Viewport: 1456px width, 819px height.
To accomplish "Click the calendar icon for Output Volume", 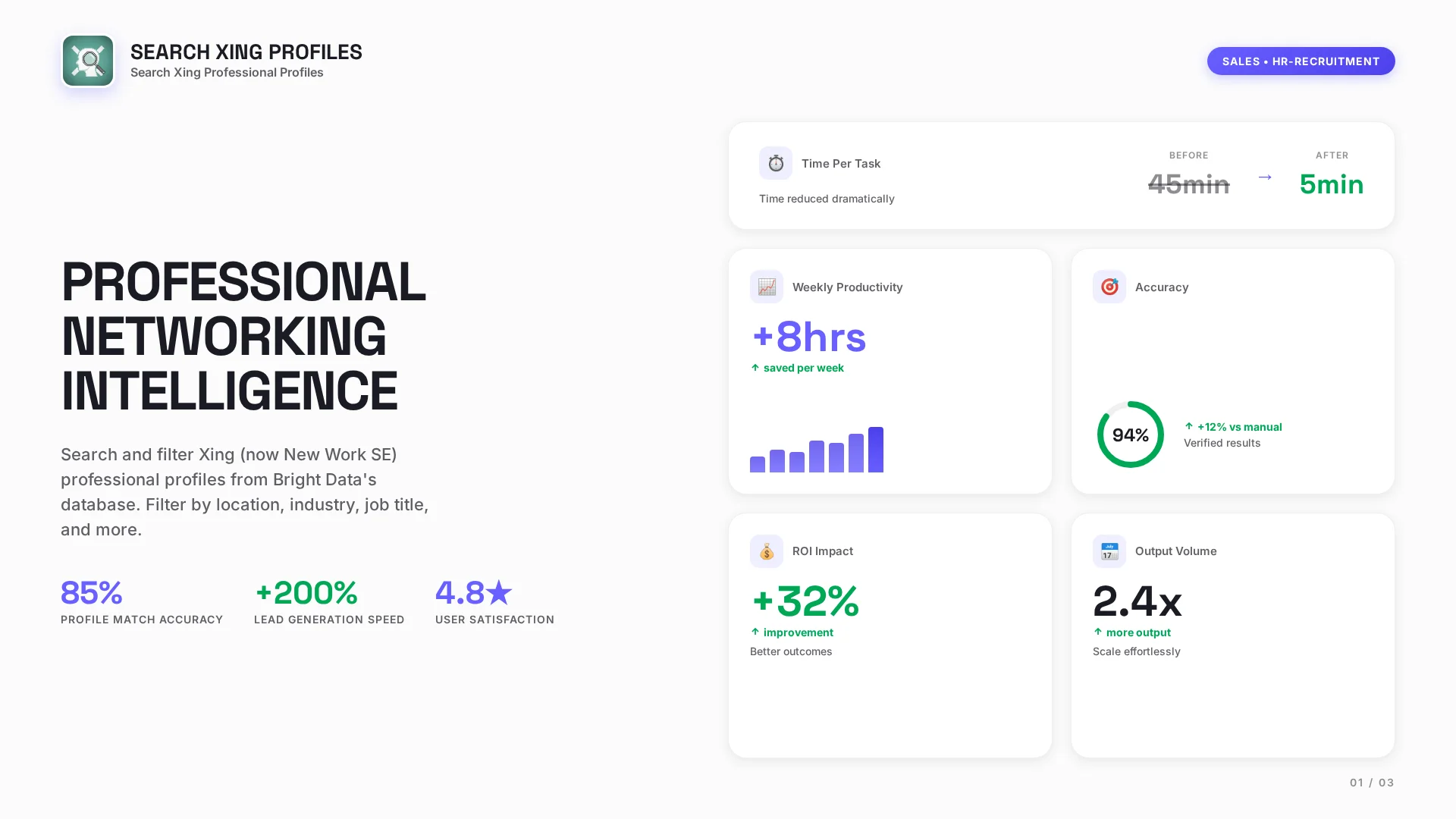I will tap(1109, 551).
